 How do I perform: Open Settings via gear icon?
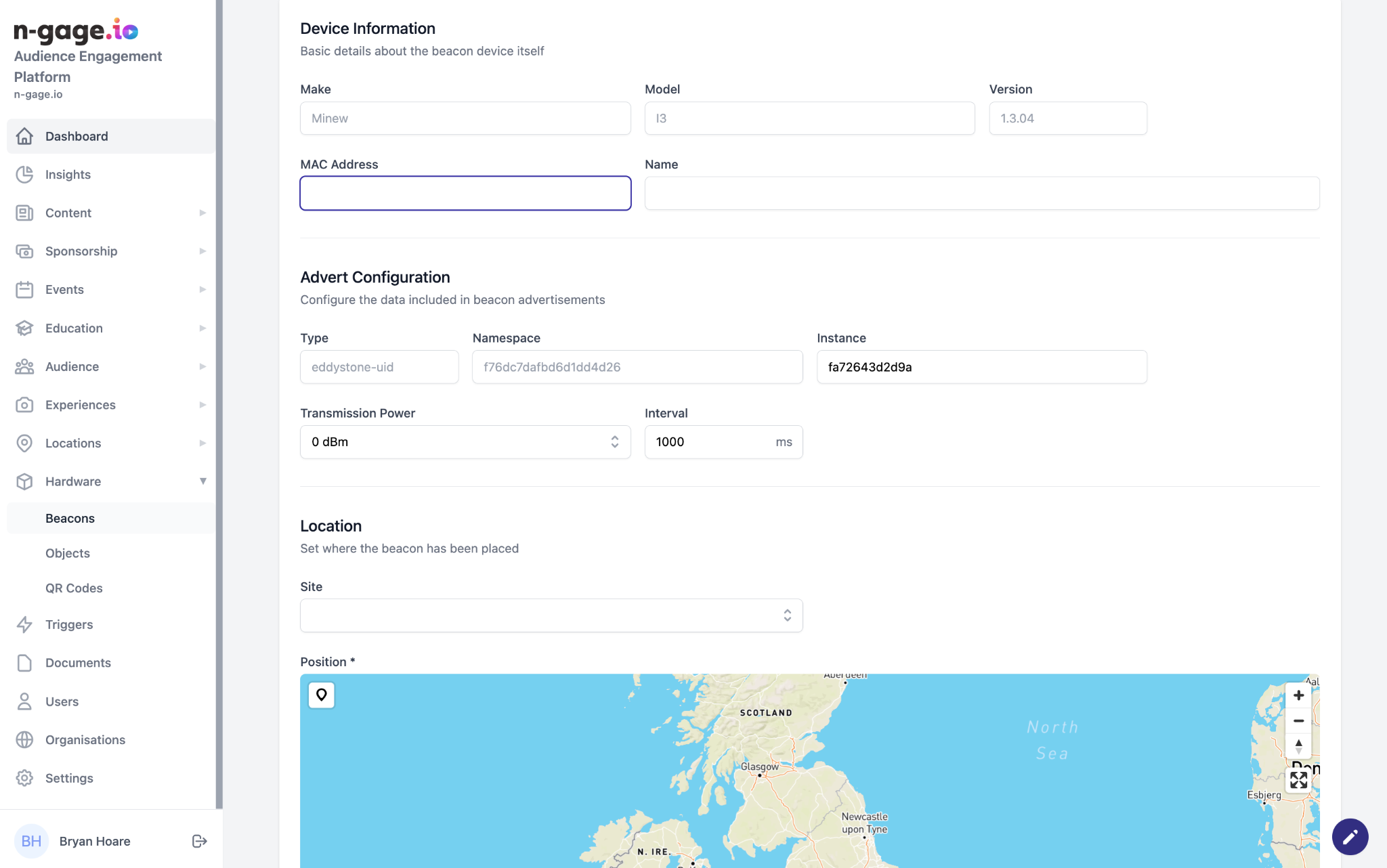click(24, 778)
